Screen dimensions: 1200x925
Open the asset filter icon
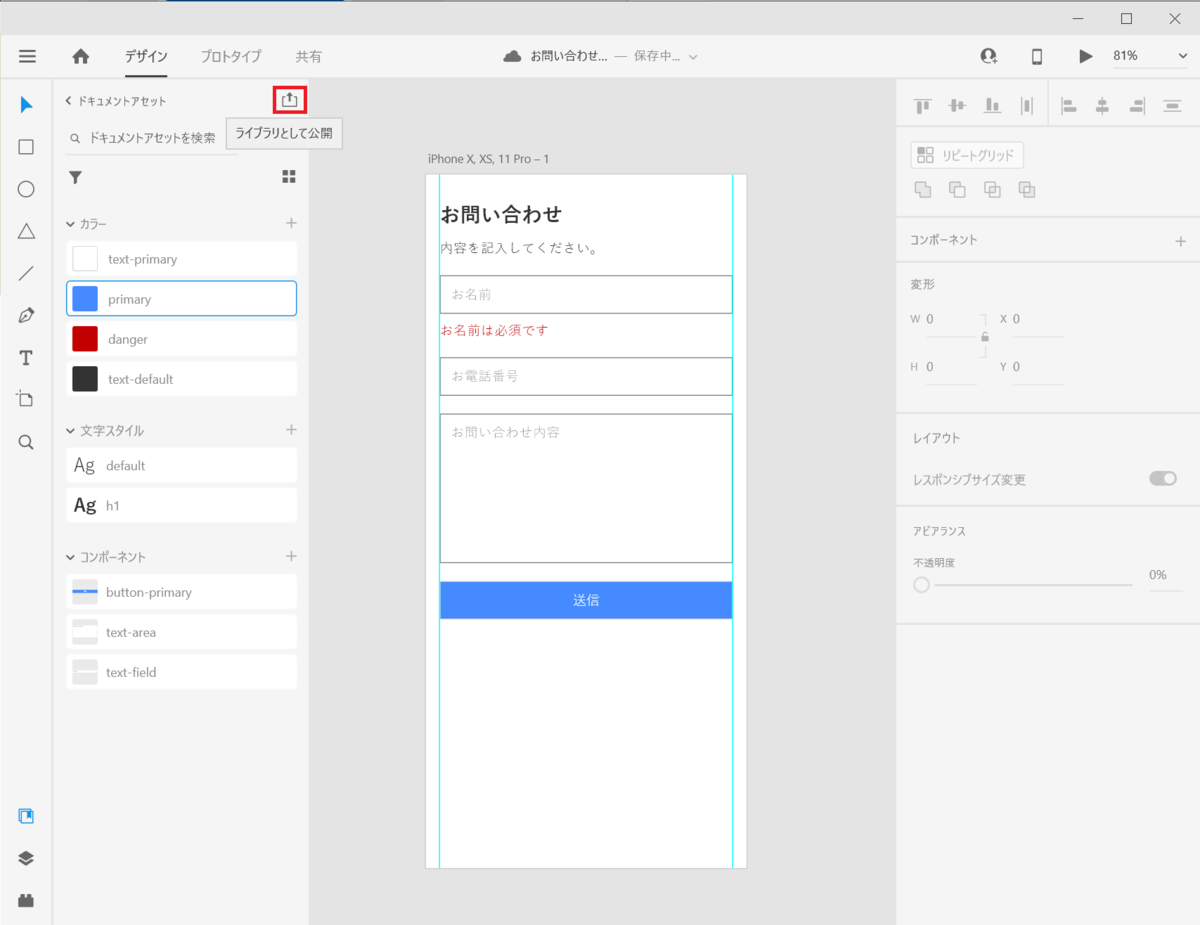(x=75, y=177)
